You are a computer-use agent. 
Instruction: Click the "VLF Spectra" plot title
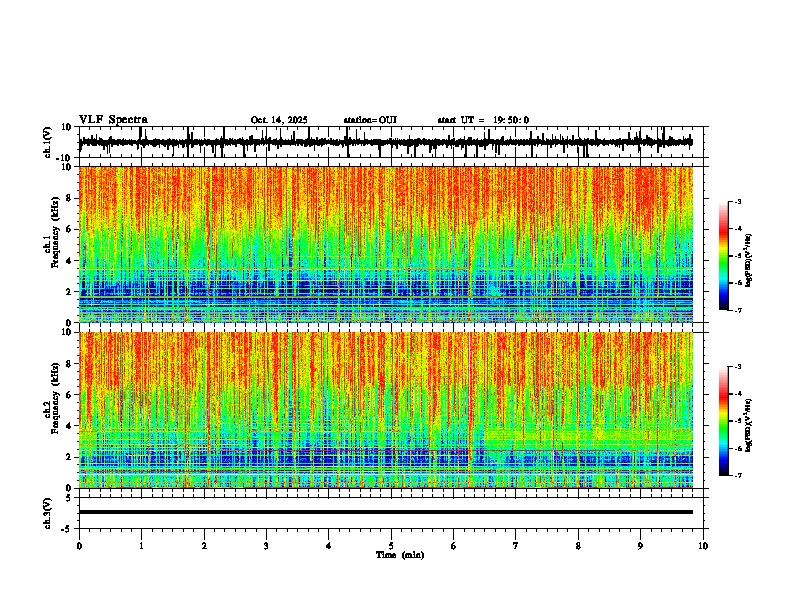tap(113, 120)
